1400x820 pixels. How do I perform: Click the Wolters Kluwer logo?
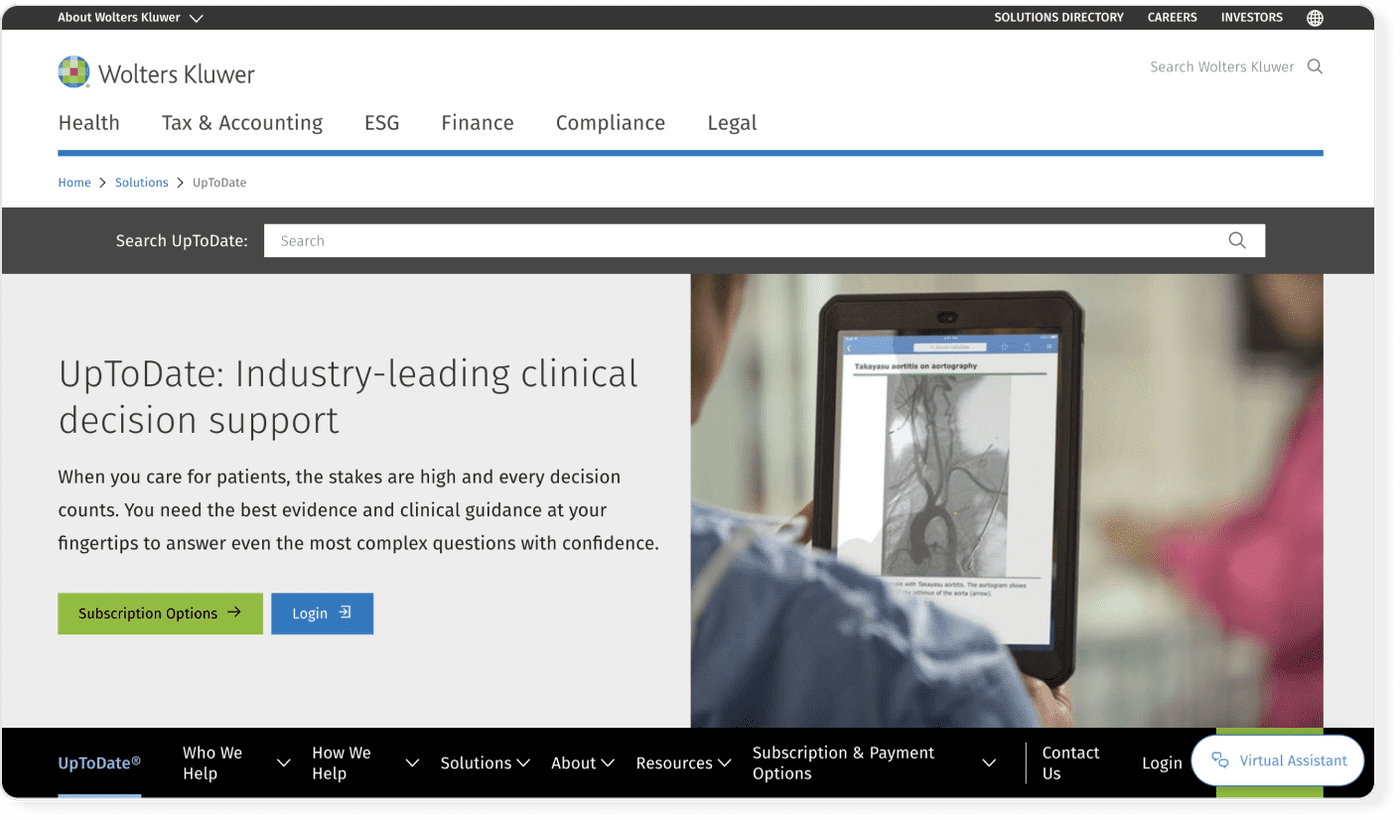point(156,71)
